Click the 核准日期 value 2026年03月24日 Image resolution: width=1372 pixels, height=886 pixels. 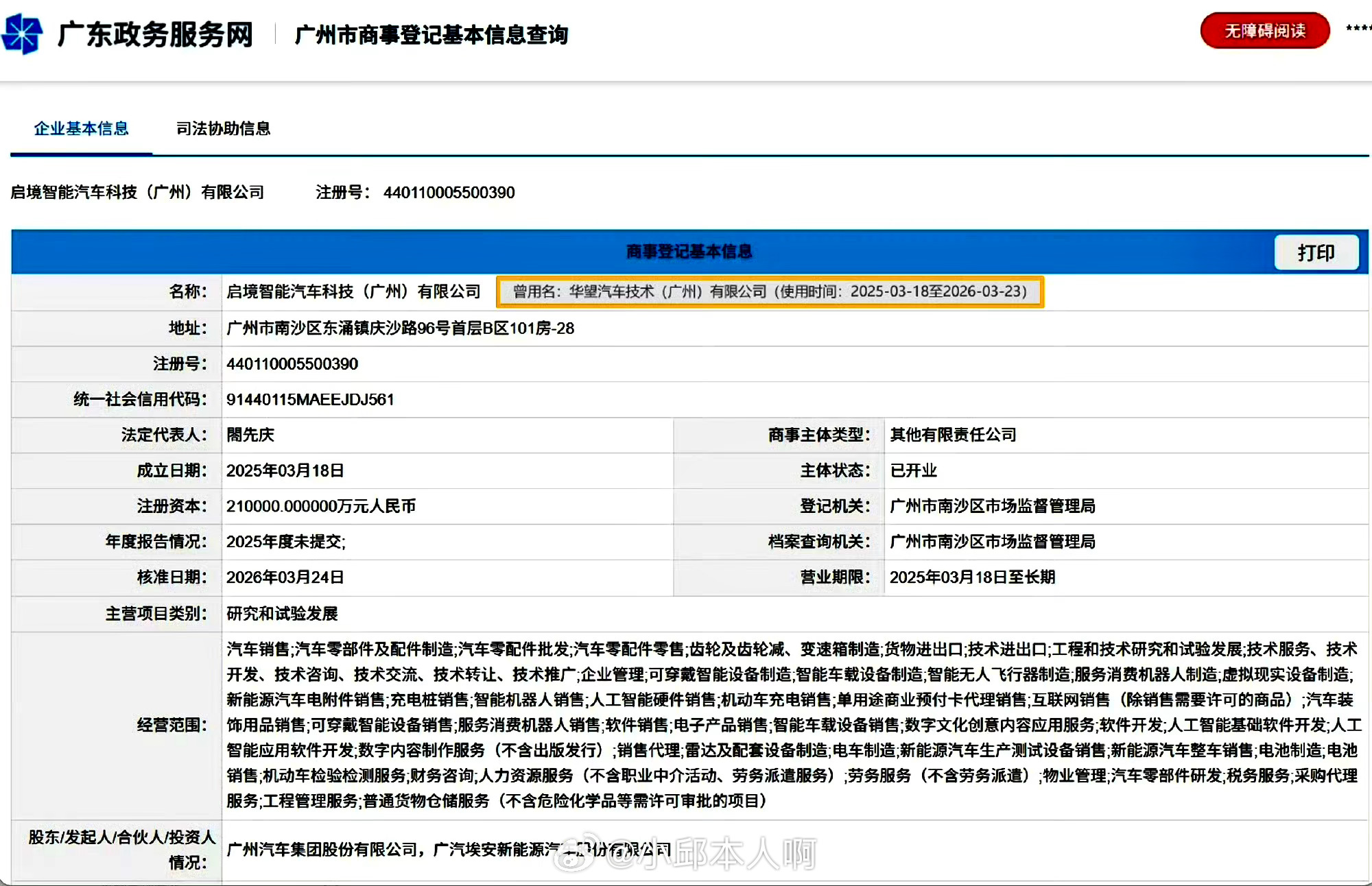[285, 577]
